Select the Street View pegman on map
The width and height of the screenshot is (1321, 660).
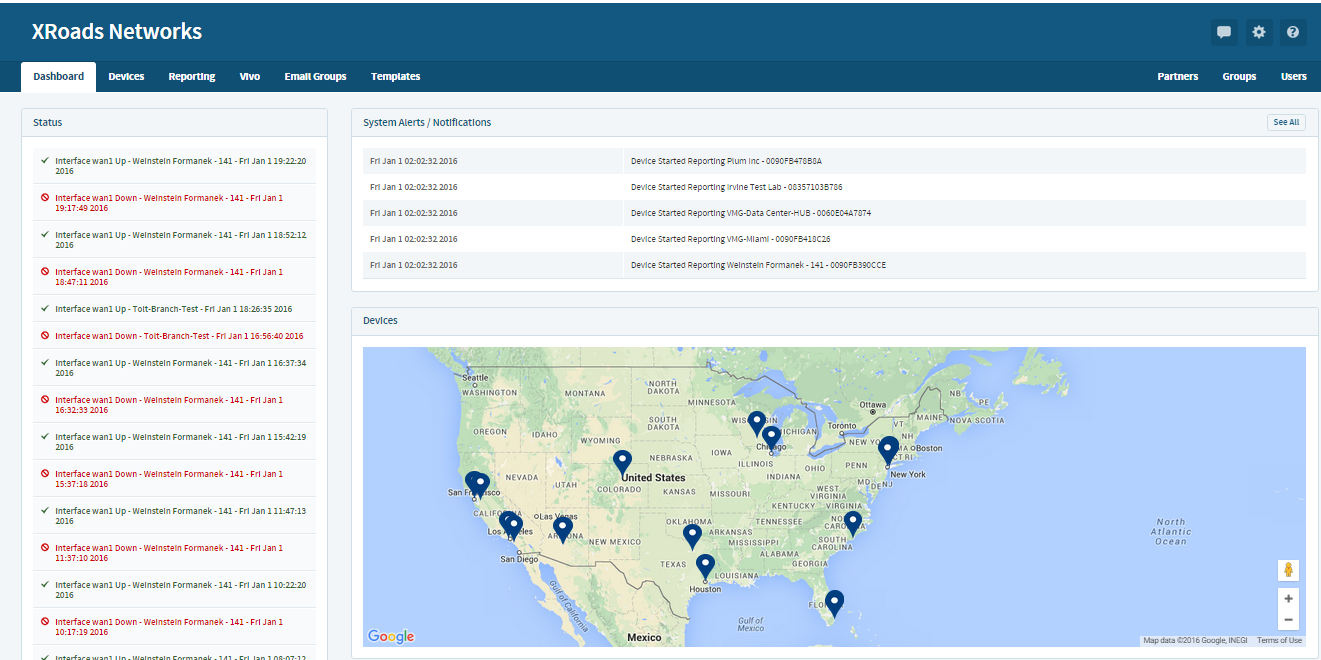point(1288,570)
